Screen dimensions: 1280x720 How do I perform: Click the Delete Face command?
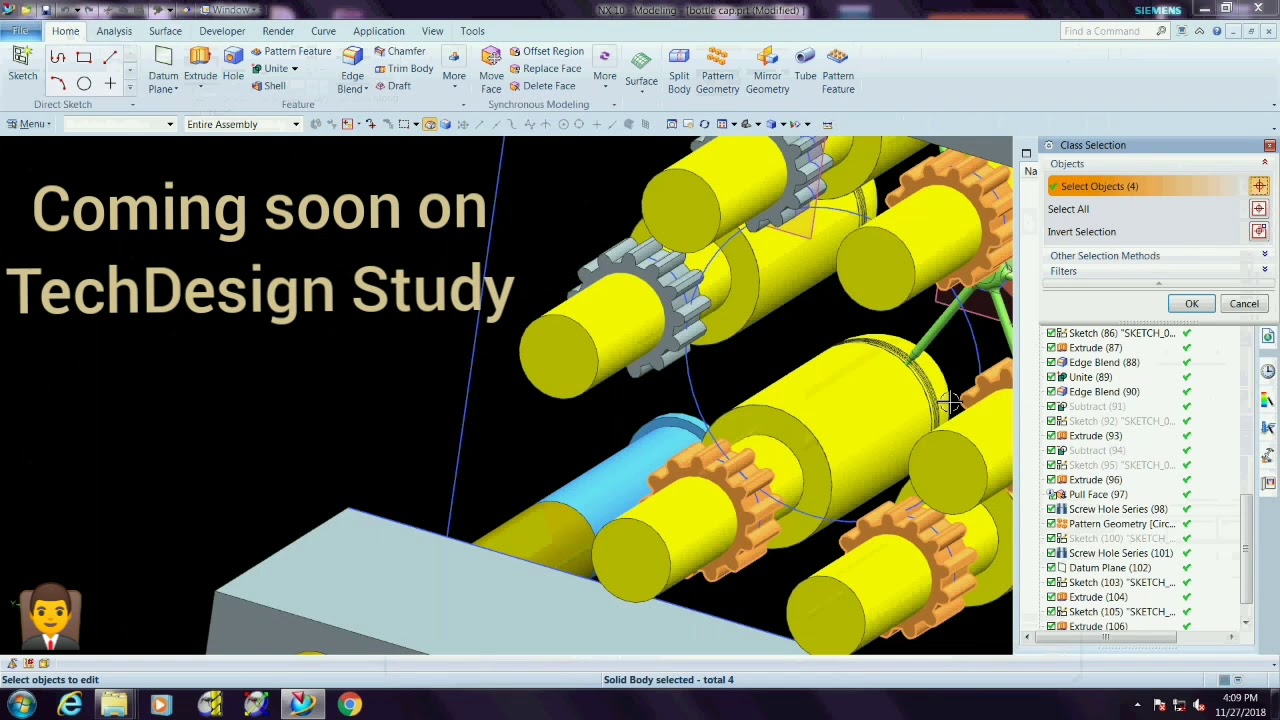pyautogui.click(x=542, y=86)
